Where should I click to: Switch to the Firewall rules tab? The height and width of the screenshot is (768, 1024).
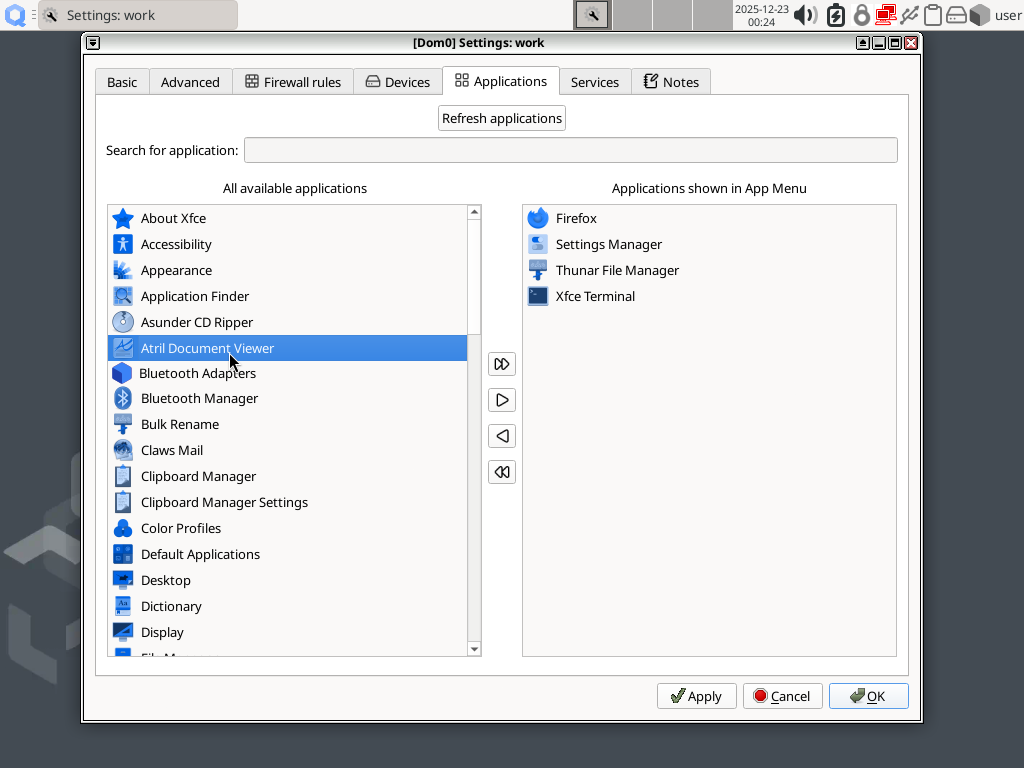click(293, 82)
